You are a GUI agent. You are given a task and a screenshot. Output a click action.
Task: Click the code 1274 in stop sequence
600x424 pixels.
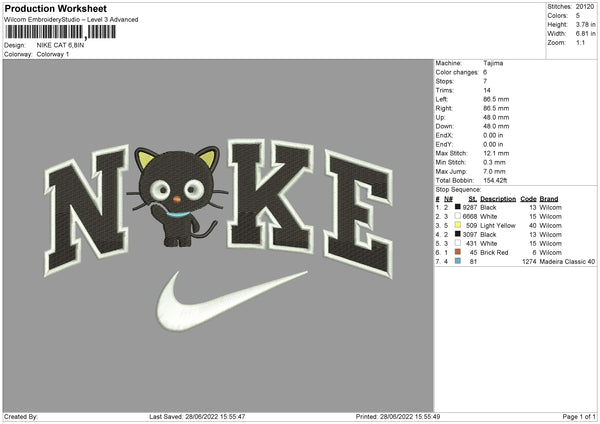coord(529,261)
